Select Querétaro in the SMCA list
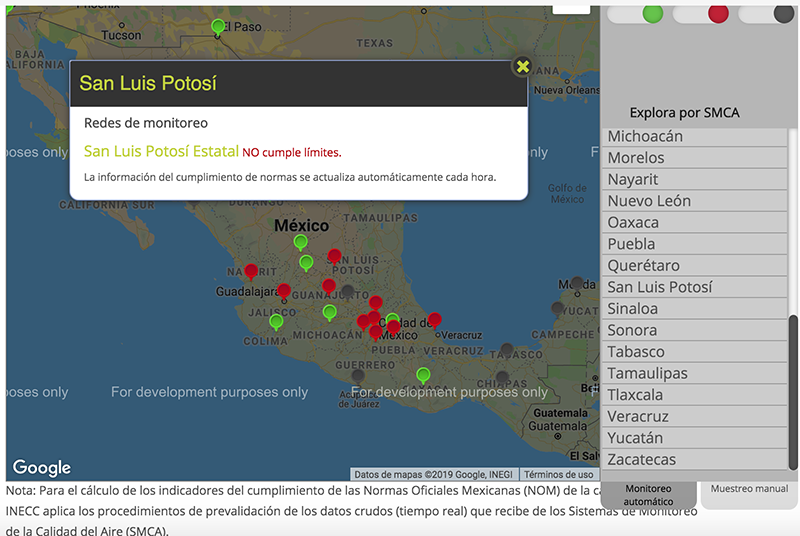Viewport: 800px width, 536px height. click(694, 266)
